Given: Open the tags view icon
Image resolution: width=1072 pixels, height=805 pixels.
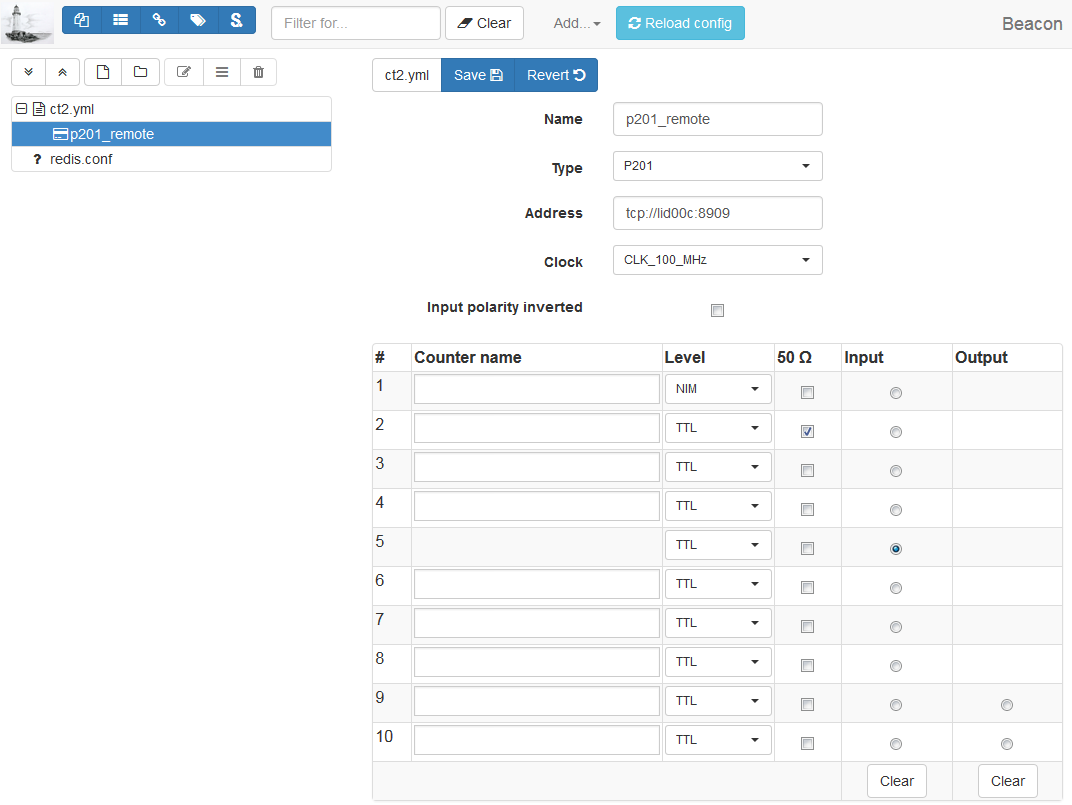Looking at the screenshot, I should point(198,21).
